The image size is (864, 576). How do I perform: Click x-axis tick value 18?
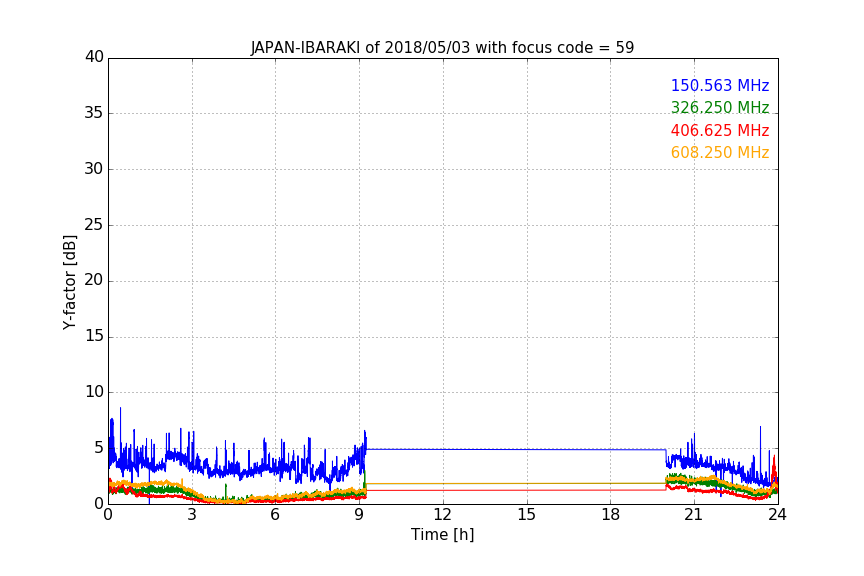click(611, 515)
